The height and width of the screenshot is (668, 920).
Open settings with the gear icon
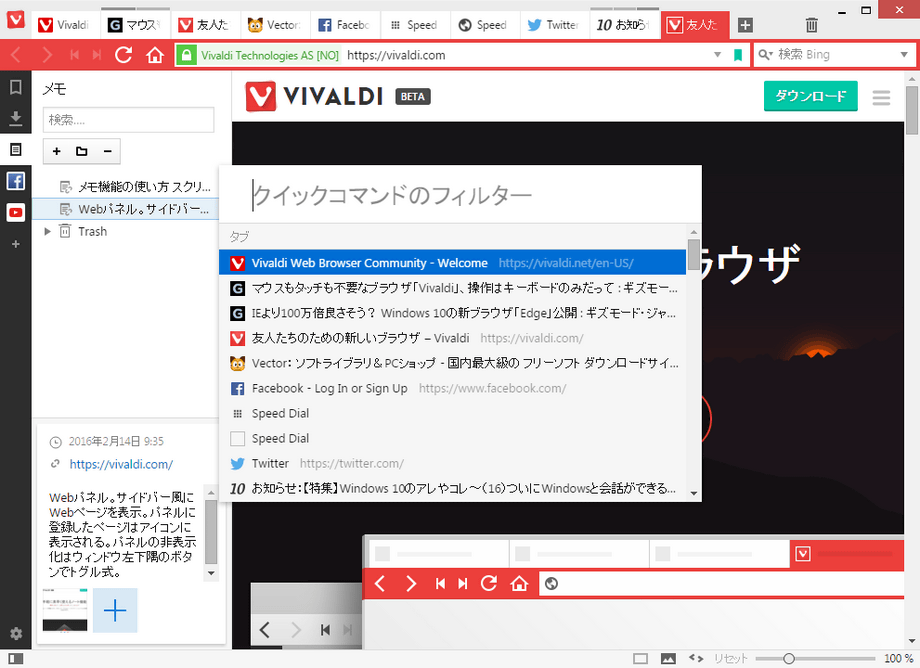tap(16, 633)
